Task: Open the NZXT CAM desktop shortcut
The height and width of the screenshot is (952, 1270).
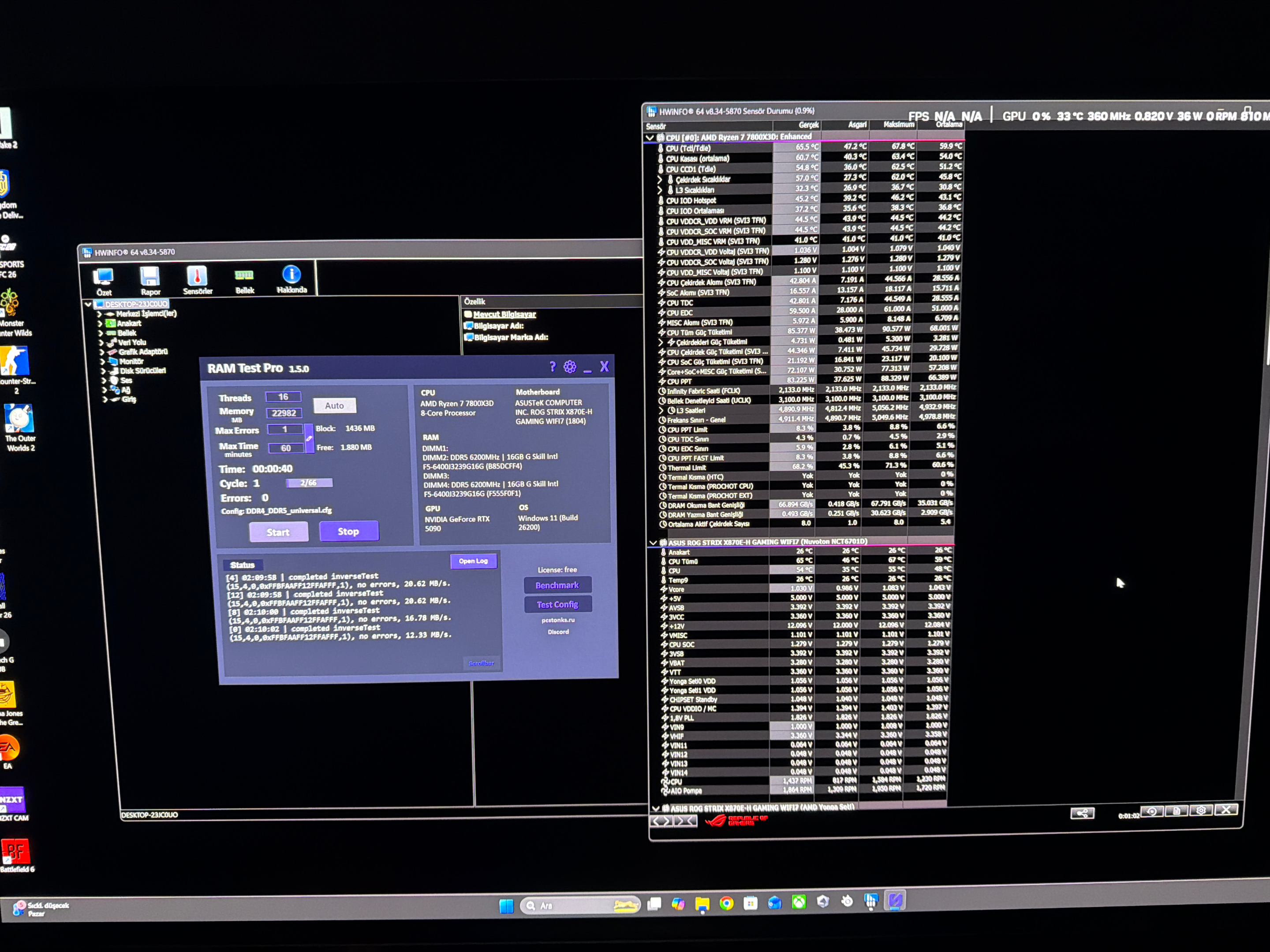Action: pyautogui.click(x=13, y=804)
